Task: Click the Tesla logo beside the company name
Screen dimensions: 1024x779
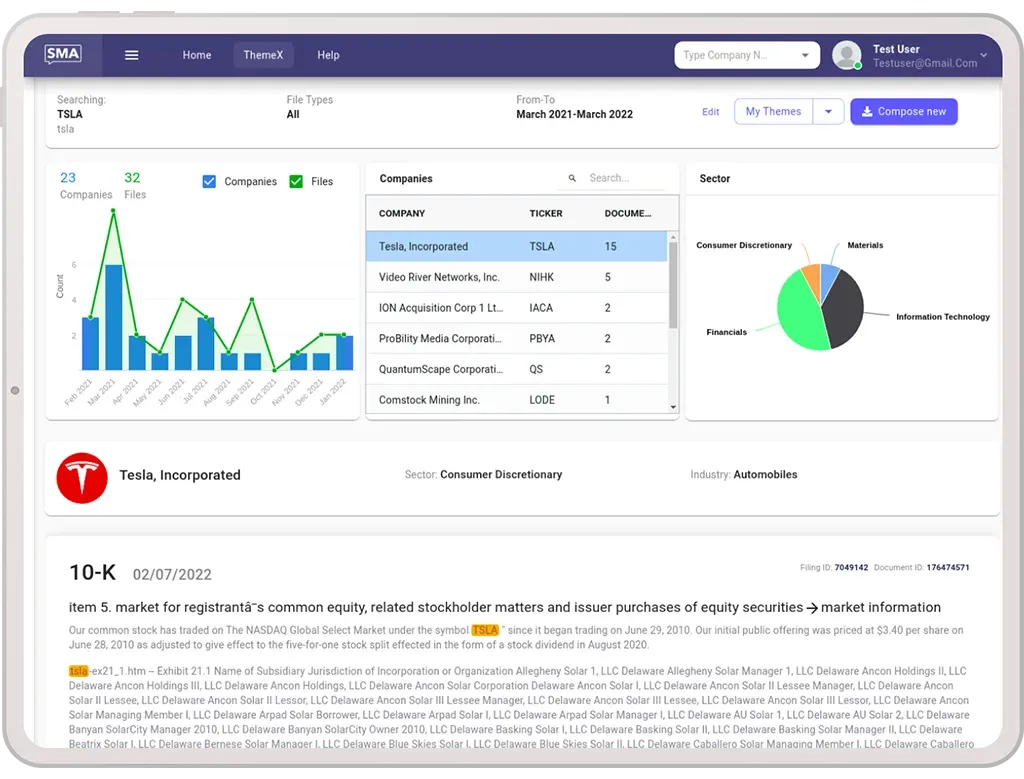Action: 81,477
